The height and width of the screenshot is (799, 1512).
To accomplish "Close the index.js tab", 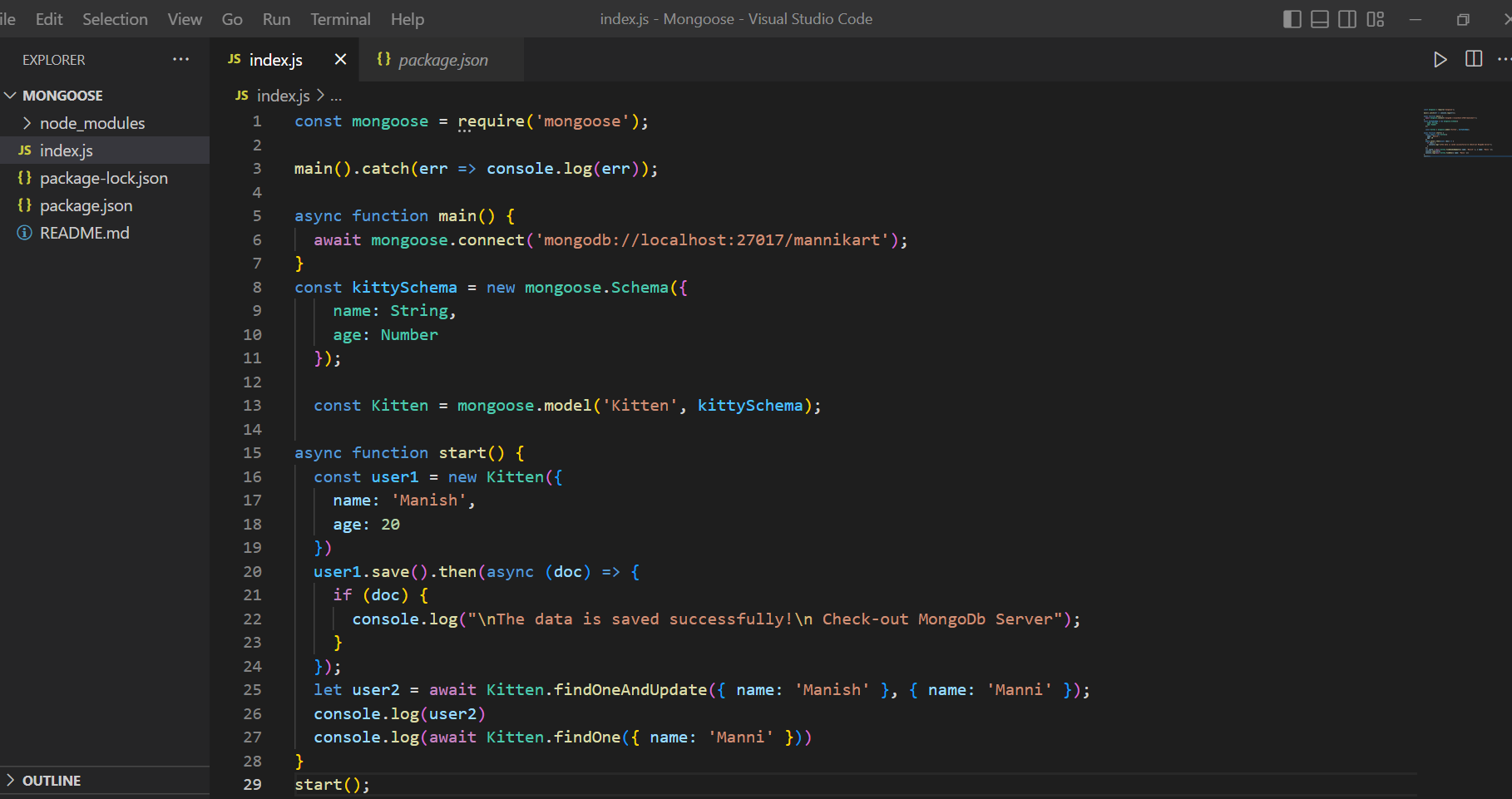I will coord(340,59).
